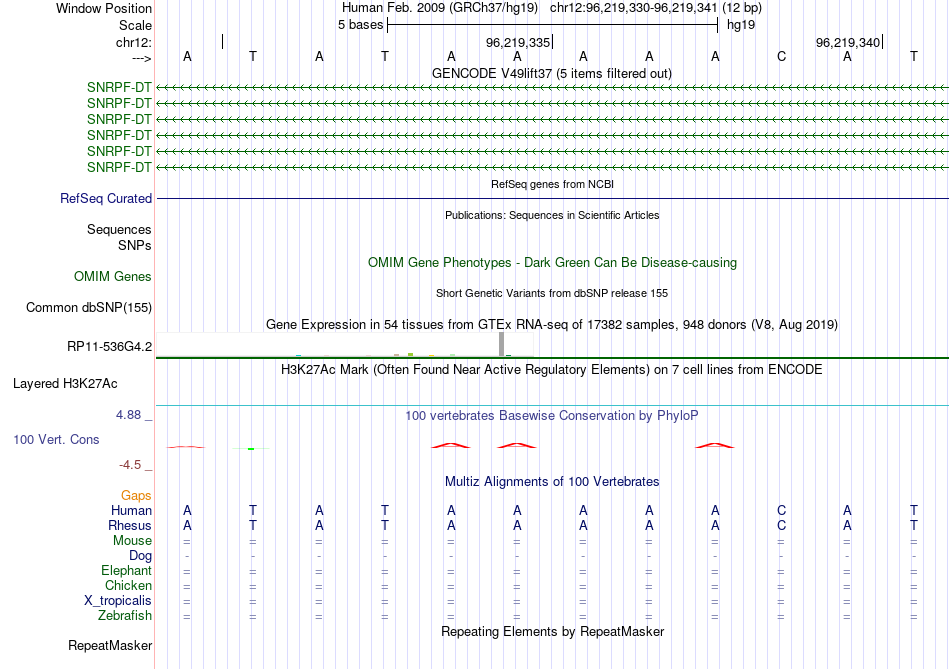Screen dimensions: 950x669
Task: Click the RepeatMasker track label
Action: point(110,646)
